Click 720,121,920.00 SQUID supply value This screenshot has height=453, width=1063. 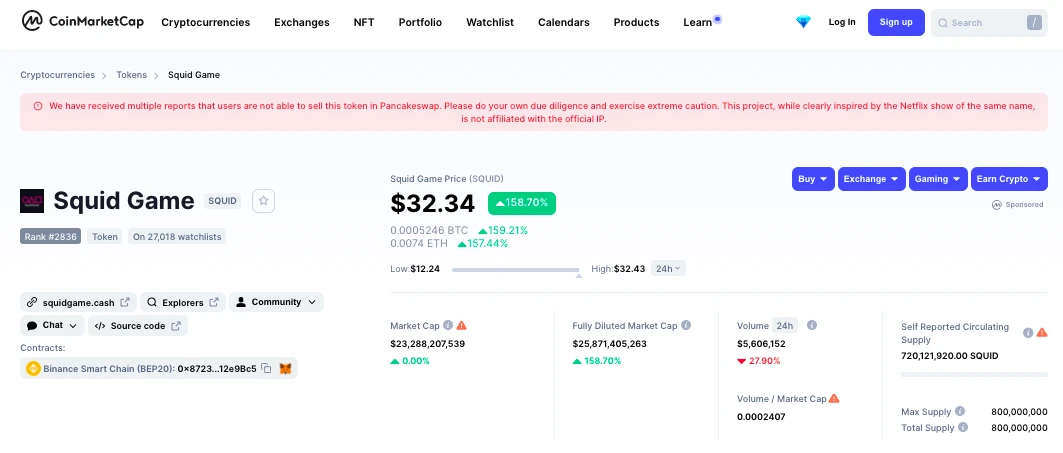950,355
